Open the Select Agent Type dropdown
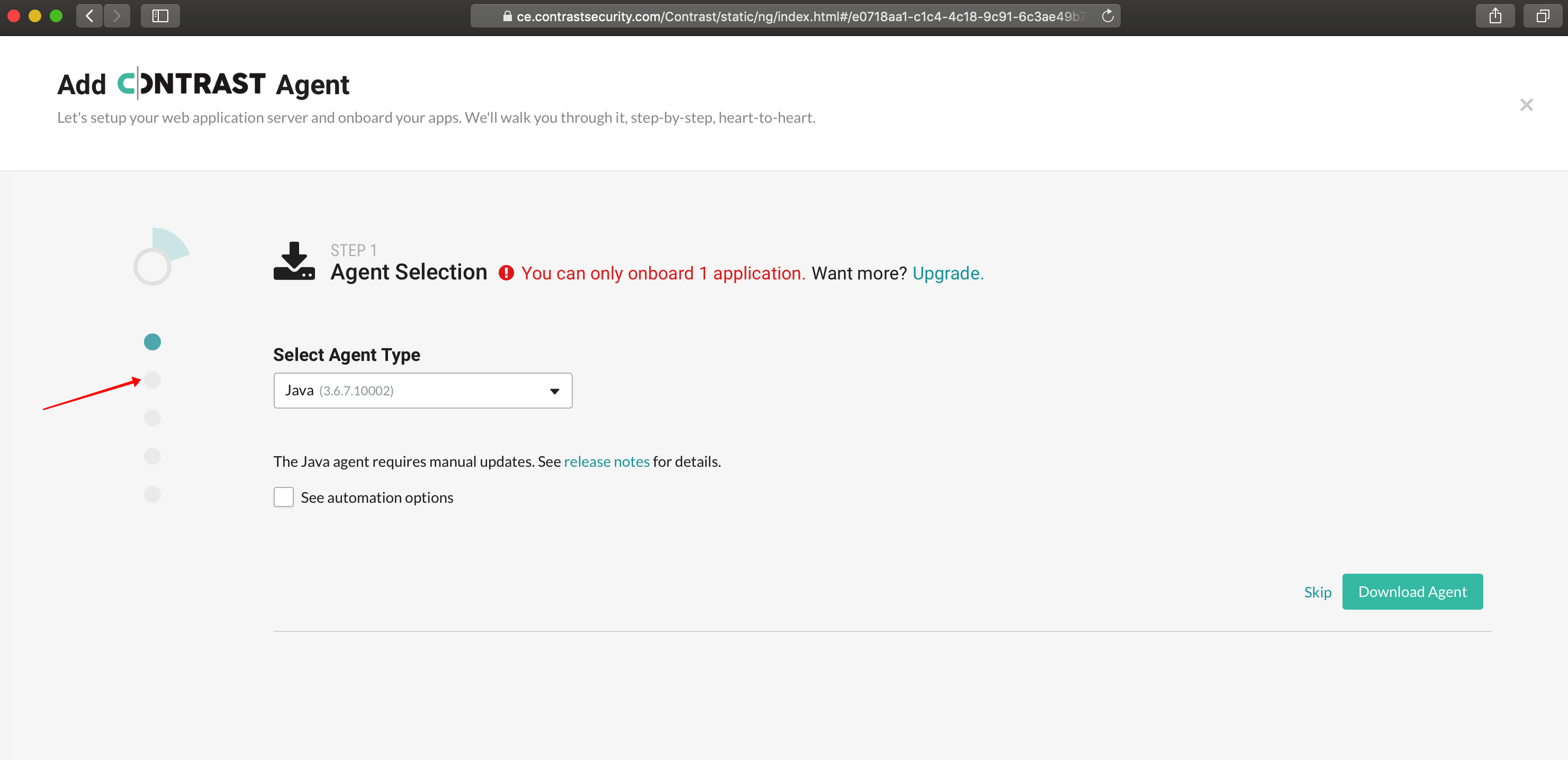The height and width of the screenshot is (760, 1568). [422, 391]
